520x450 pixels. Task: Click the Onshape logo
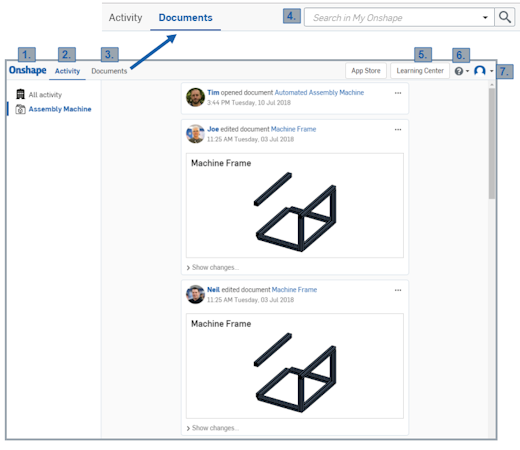point(28,70)
